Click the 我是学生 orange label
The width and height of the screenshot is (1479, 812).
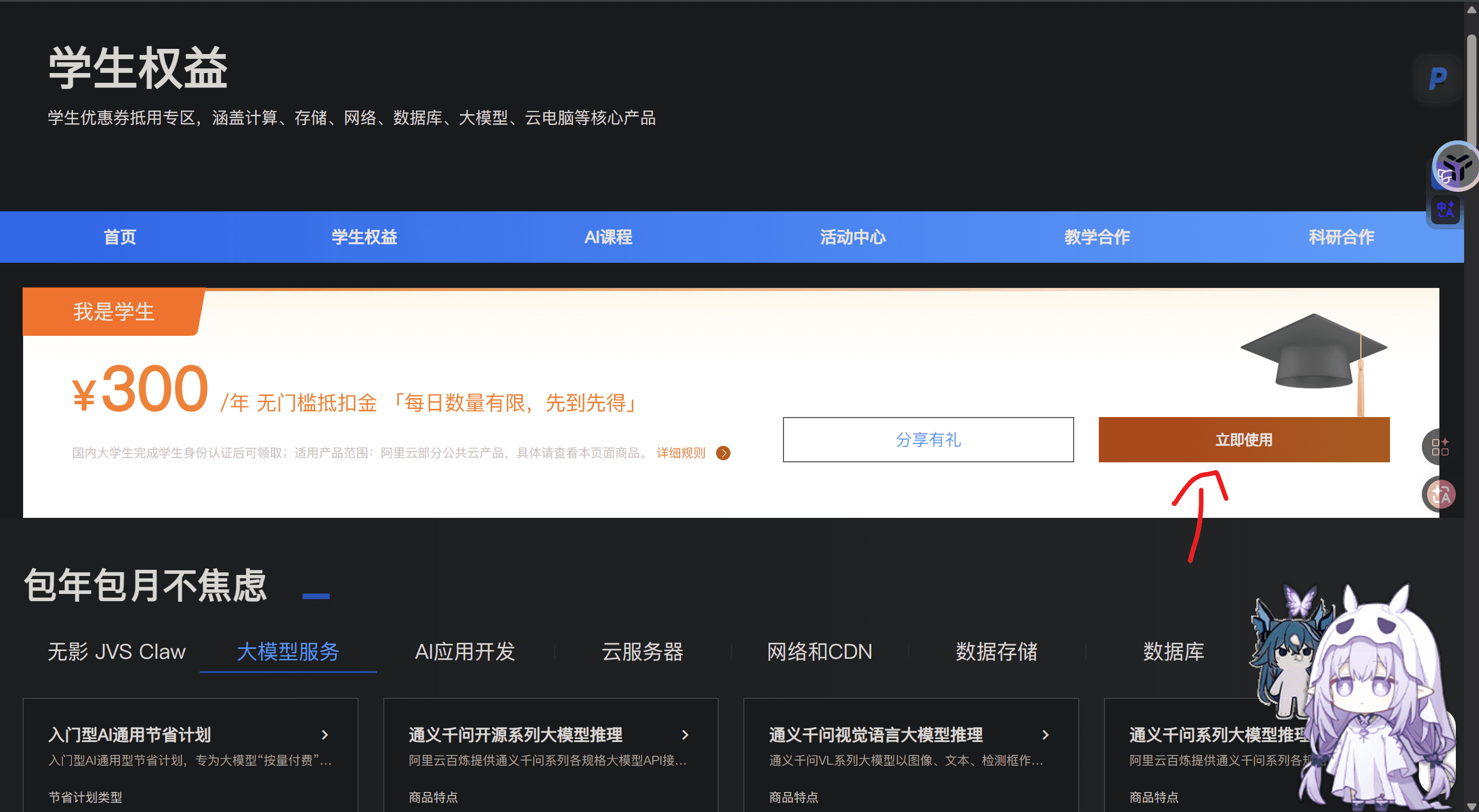(x=114, y=312)
